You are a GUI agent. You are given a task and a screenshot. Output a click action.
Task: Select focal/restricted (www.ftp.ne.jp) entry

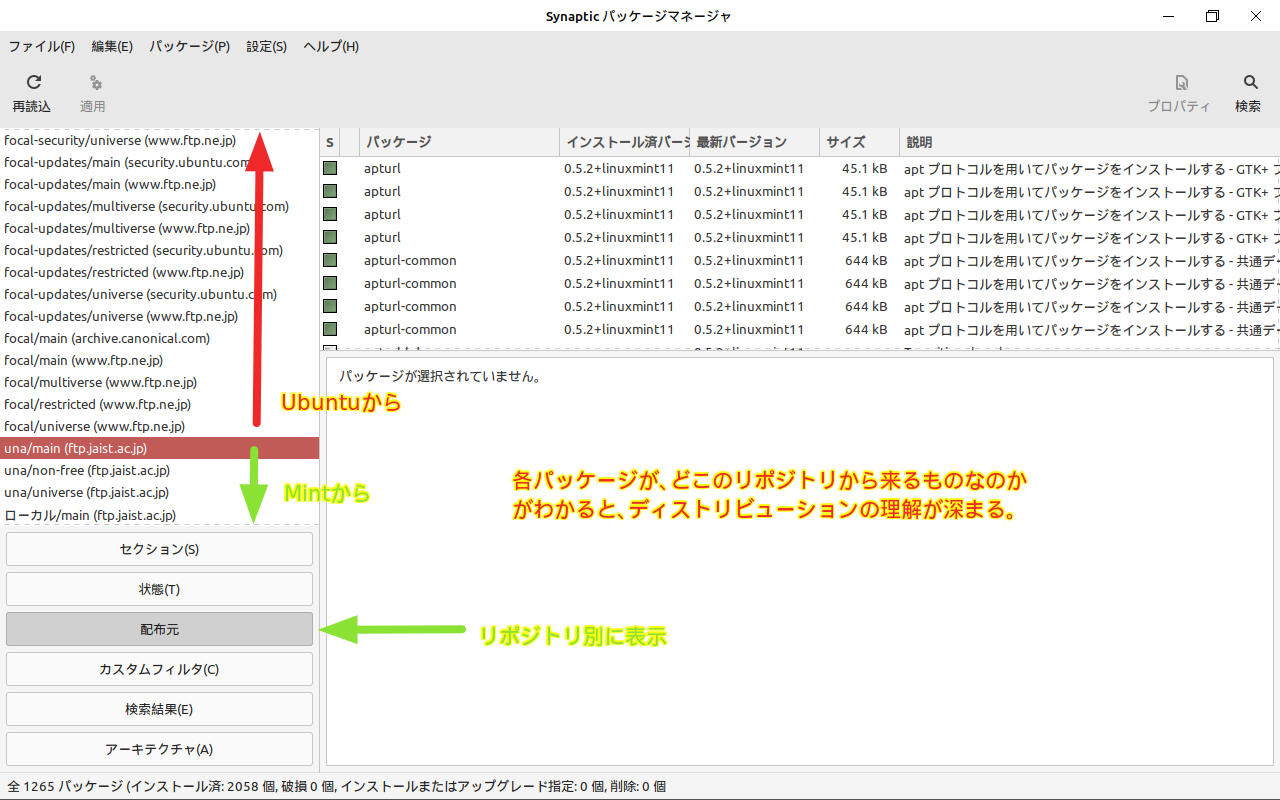click(x=160, y=404)
